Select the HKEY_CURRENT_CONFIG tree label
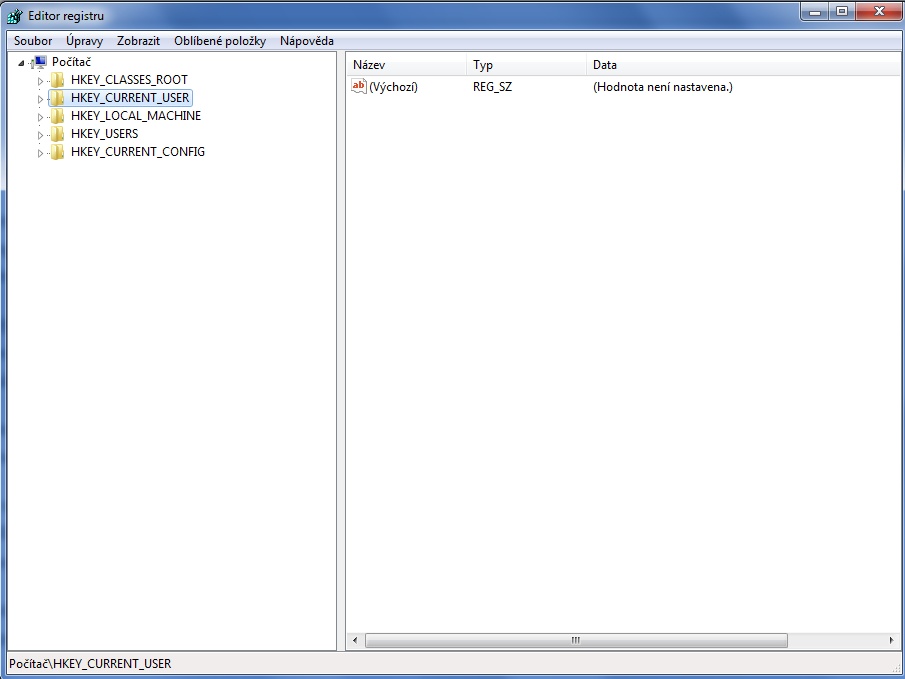905x679 pixels. (138, 152)
